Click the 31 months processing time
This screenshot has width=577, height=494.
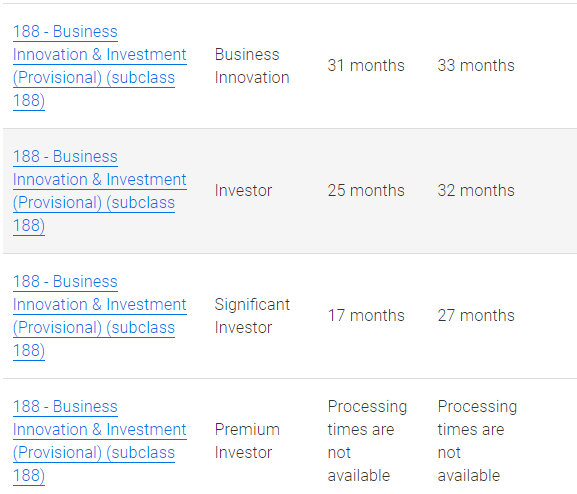point(366,66)
